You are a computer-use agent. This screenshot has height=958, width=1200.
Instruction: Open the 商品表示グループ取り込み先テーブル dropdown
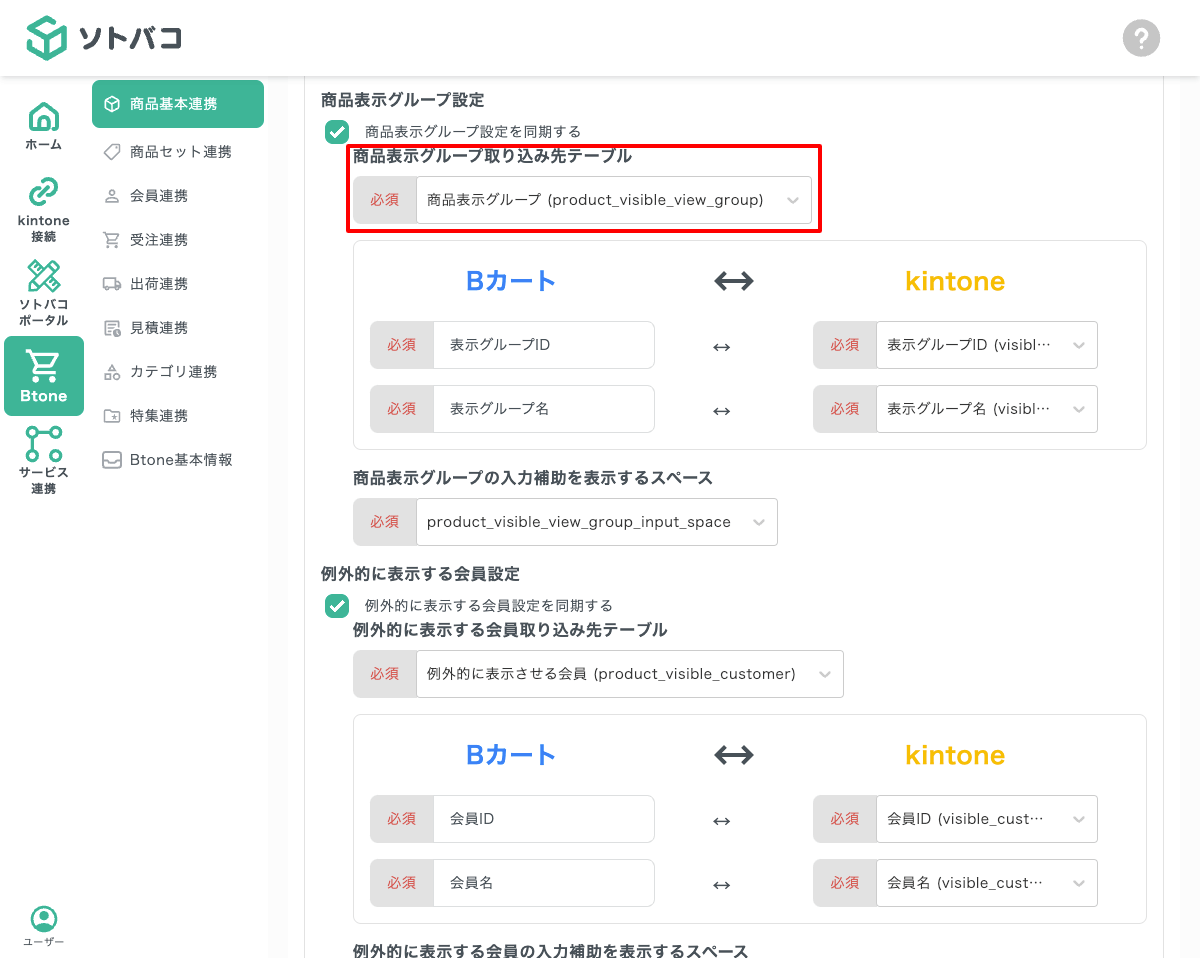point(615,199)
